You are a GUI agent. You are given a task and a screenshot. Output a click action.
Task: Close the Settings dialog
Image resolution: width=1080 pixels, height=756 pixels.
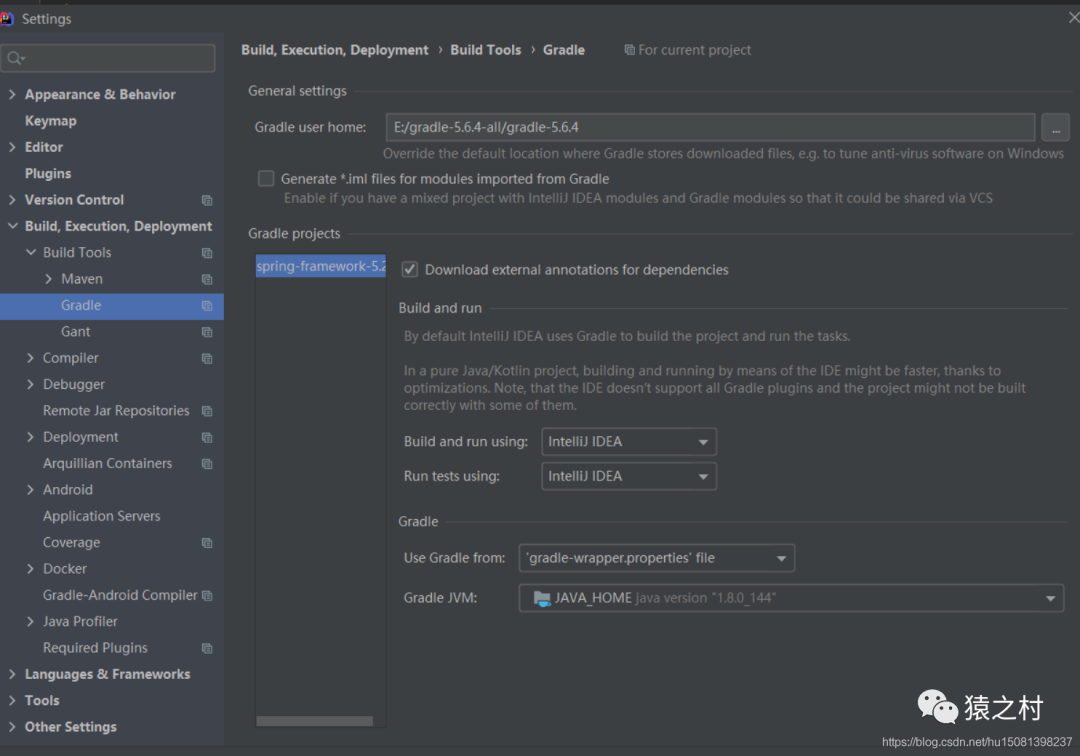[1074, 18]
